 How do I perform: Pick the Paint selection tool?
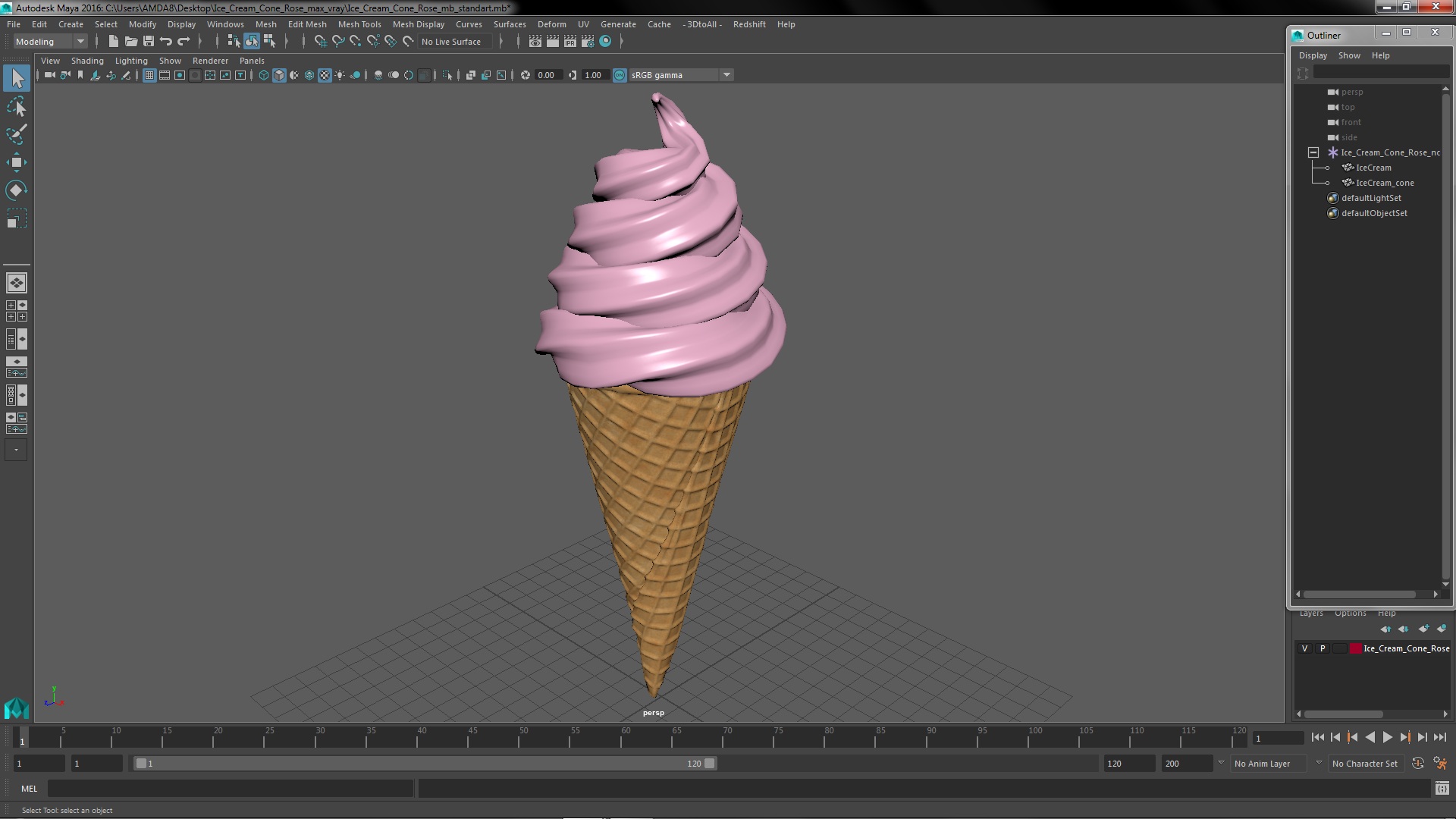pyautogui.click(x=17, y=134)
